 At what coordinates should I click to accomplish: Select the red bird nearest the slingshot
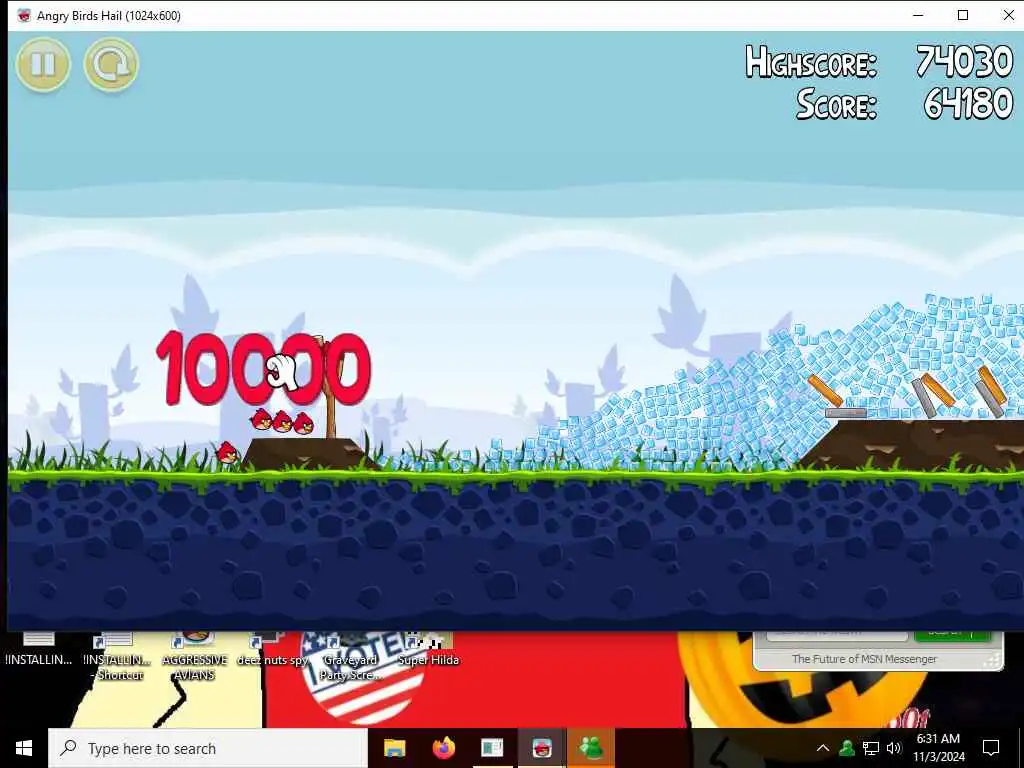pyautogui.click(x=304, y=423)
